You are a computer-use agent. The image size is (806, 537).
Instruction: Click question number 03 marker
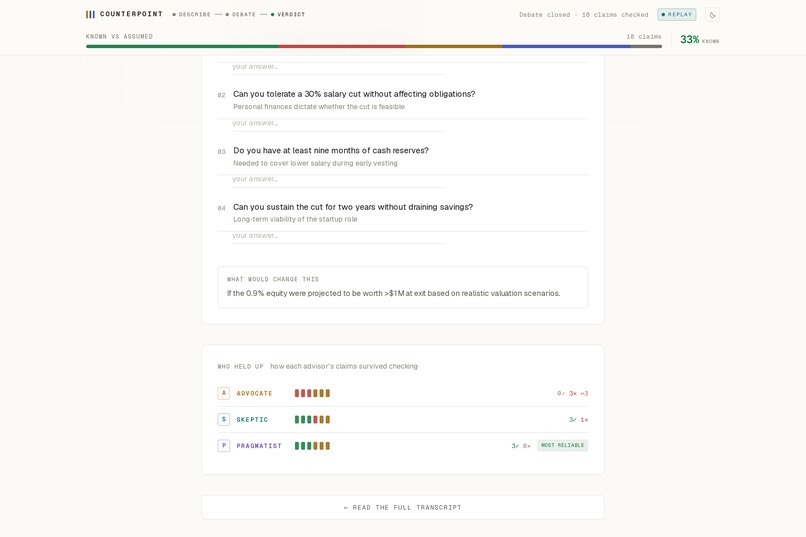[x=222, y=152]
